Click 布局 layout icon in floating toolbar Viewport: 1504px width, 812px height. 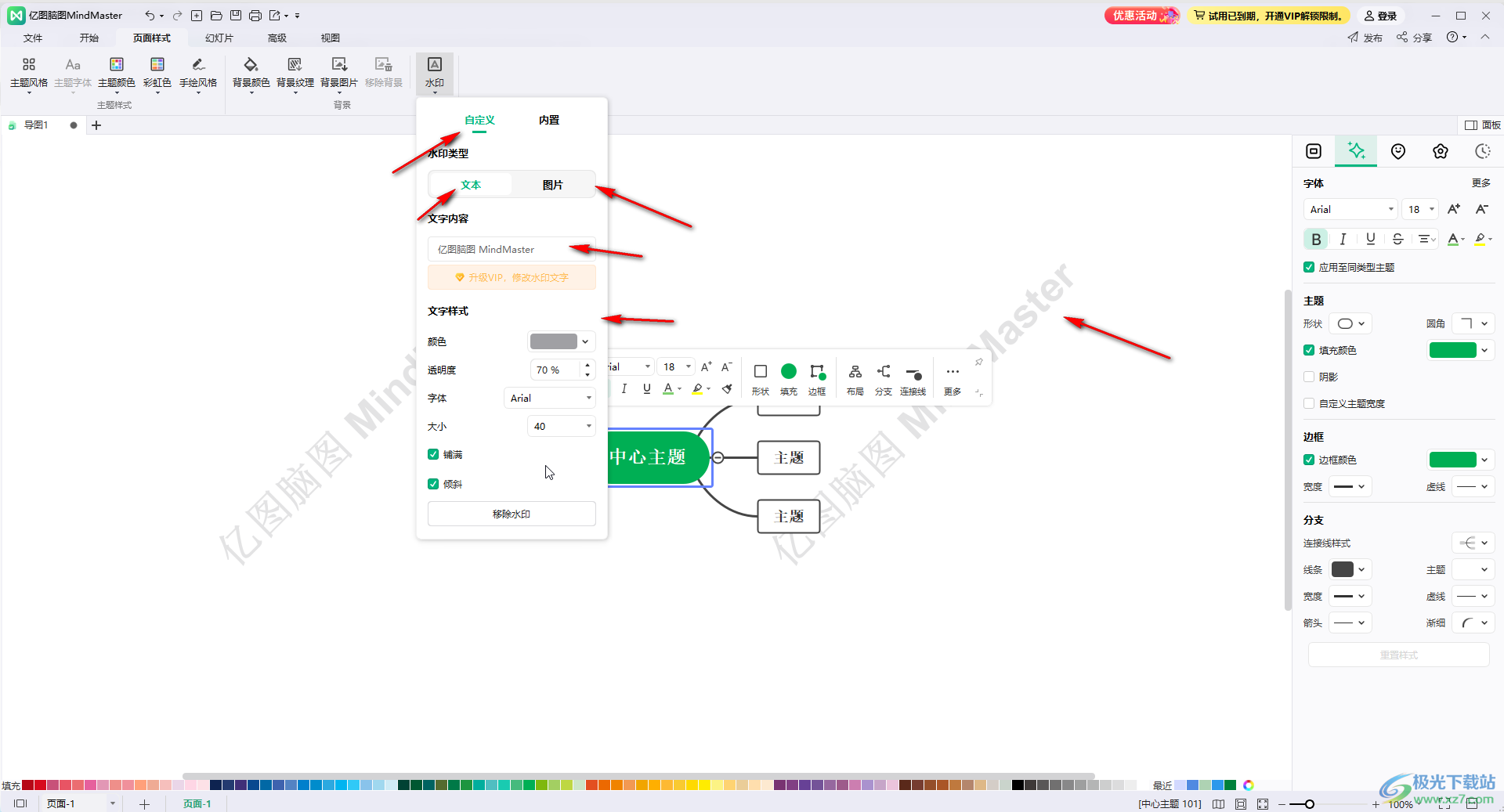855,379
